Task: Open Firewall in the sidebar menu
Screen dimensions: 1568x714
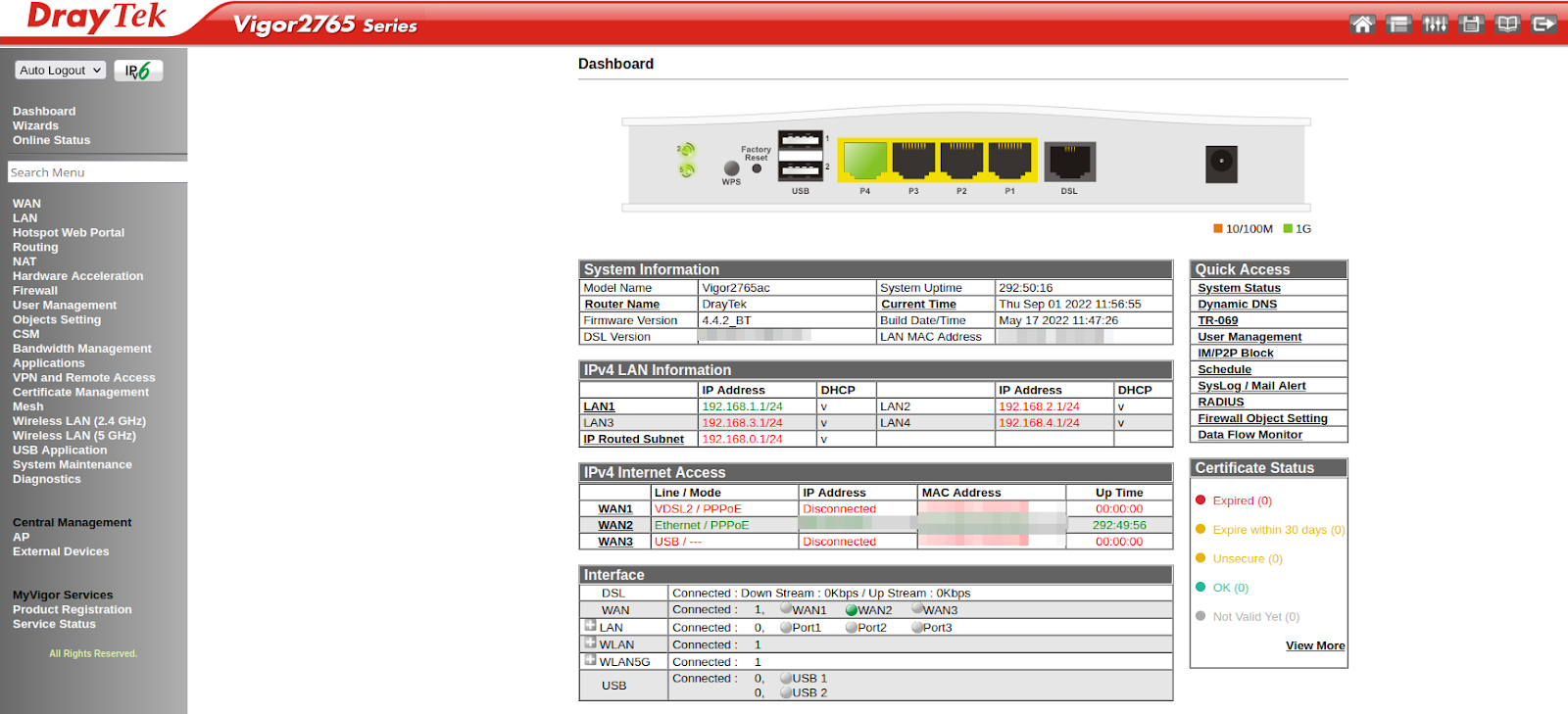Action: [35, 291]
